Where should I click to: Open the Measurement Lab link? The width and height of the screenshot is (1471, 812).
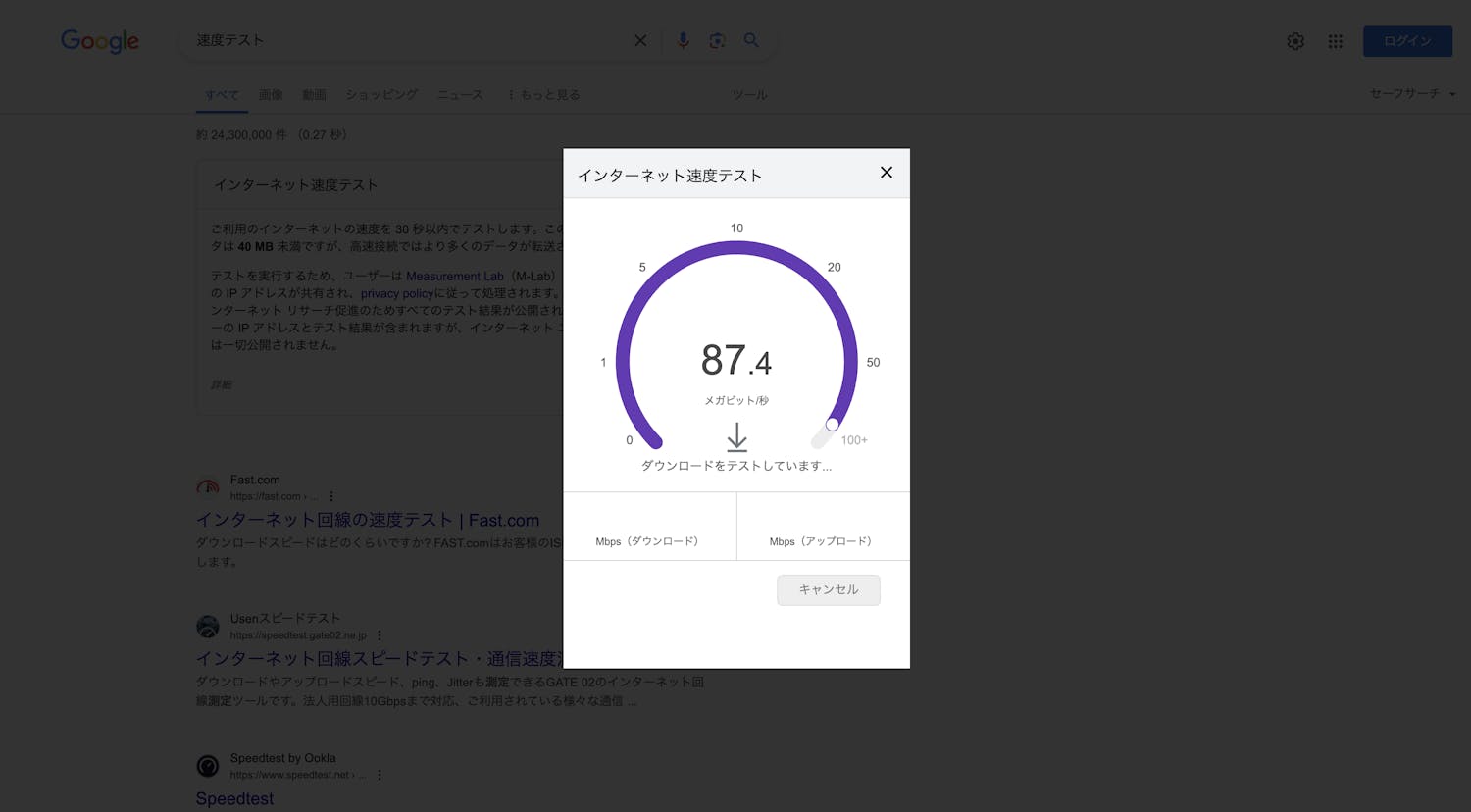coord(455,277)
